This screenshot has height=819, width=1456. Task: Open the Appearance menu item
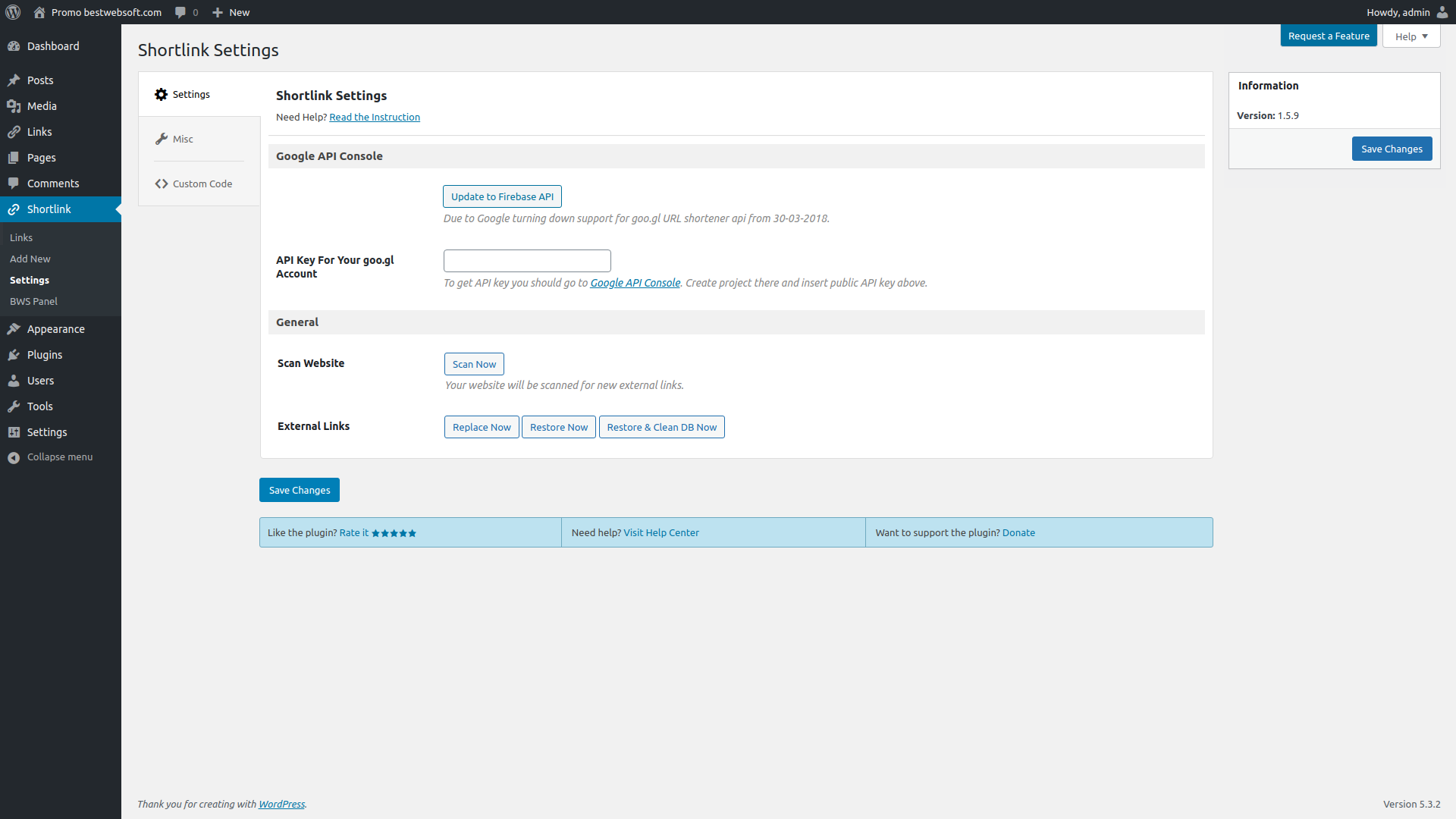[x=61, y=329]
